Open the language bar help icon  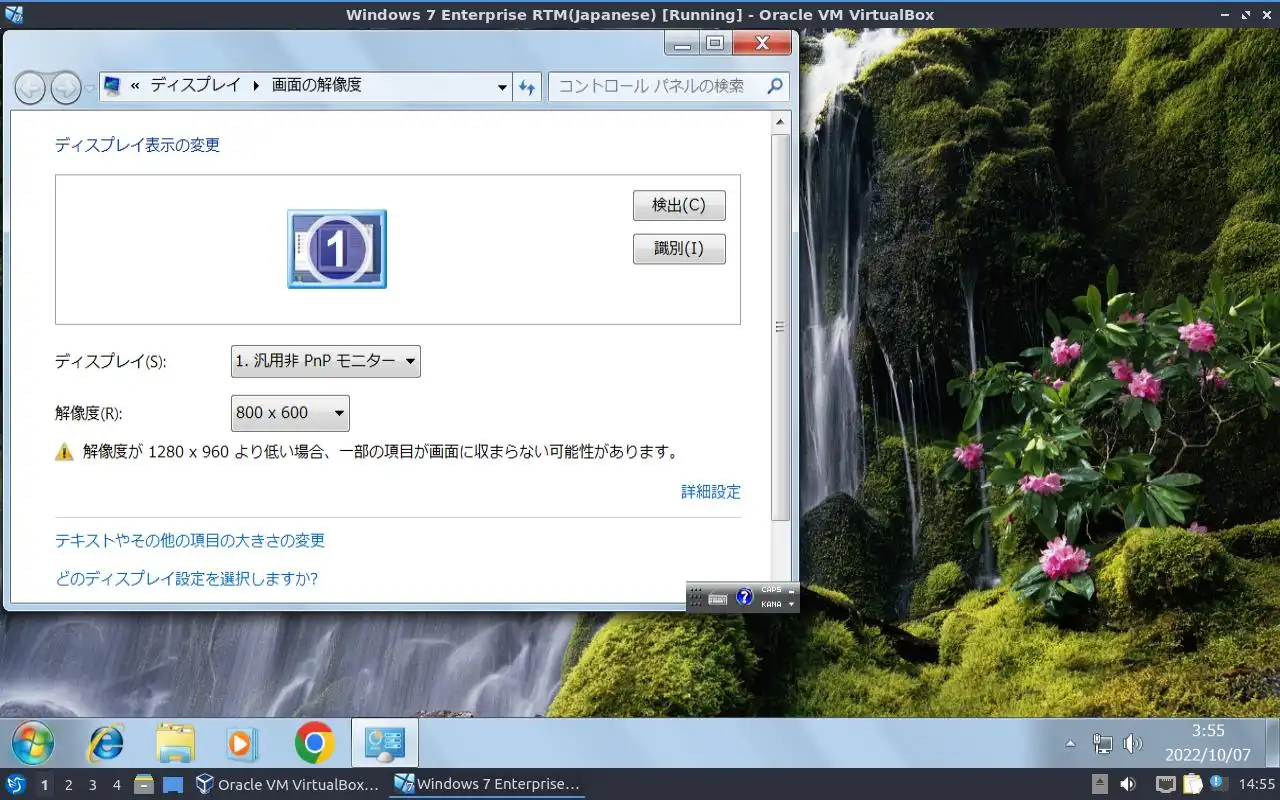(744, 597)
